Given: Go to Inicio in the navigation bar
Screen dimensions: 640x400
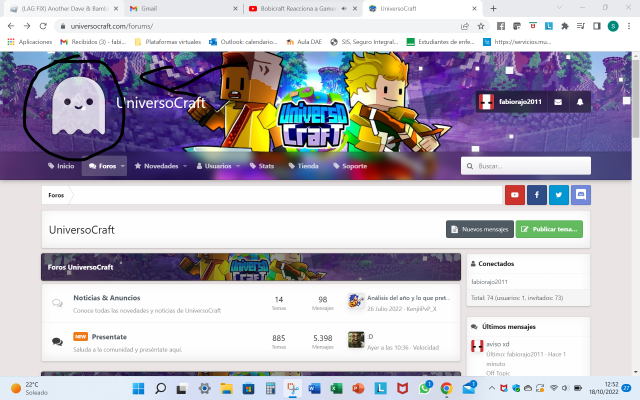Looking at the screenshot, I should [x=61, y=166].
